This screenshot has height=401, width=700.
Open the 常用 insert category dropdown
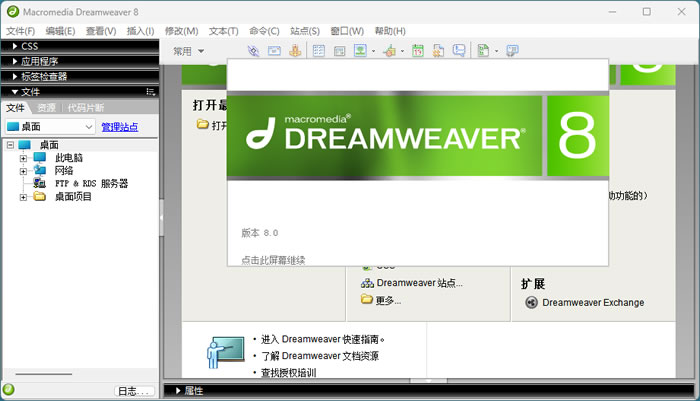188,51
